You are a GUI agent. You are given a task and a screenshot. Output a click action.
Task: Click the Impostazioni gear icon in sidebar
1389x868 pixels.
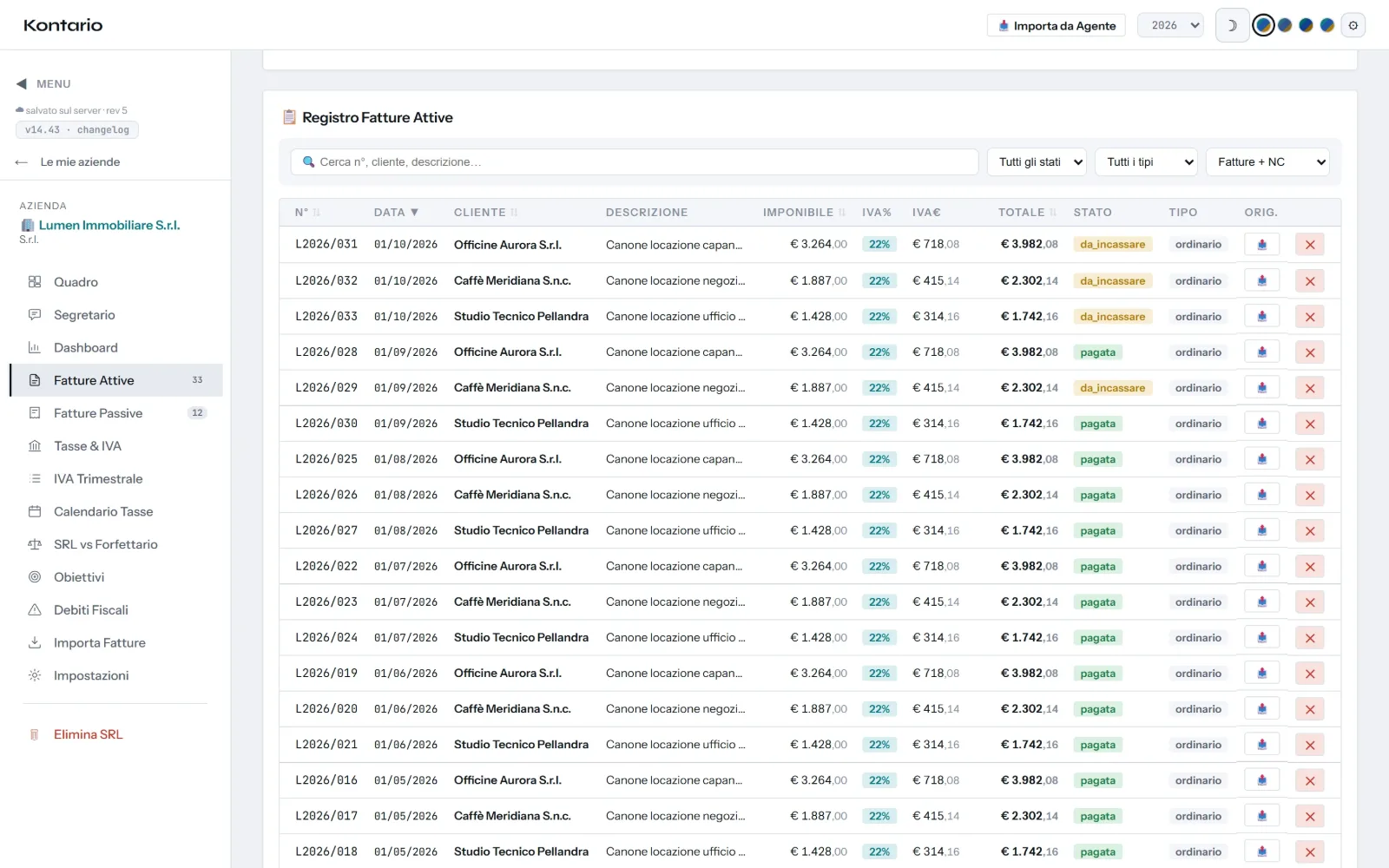pyautogui.click(x=35, y=675)
